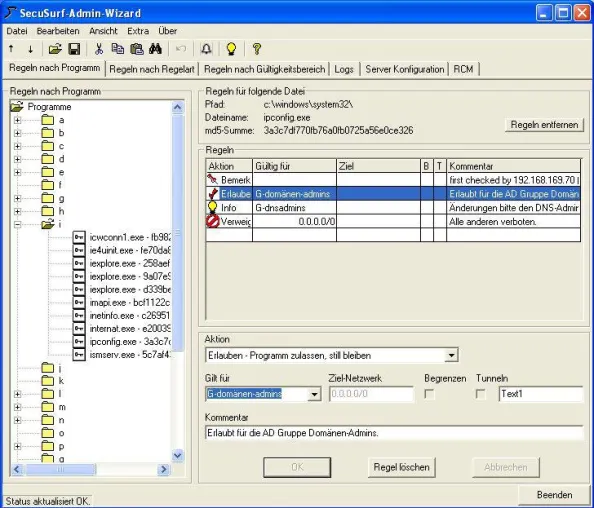The height and width of the screenshot is (508, 594).
Task: Expand folder m in the program tree
Action: (17, 407)
